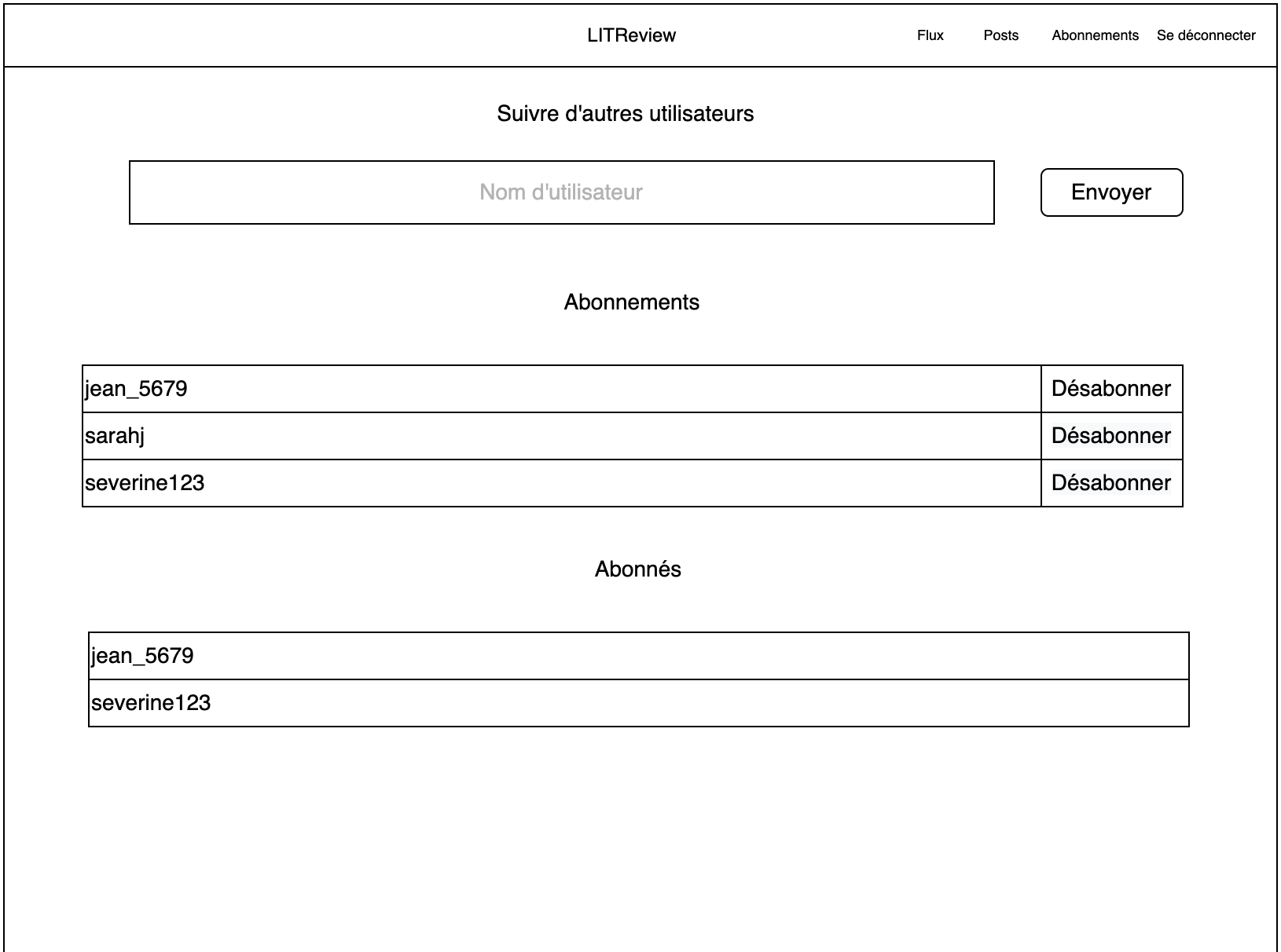
Task: Select jean_5679 in the Abonnés list
Action: click(142, 656)
